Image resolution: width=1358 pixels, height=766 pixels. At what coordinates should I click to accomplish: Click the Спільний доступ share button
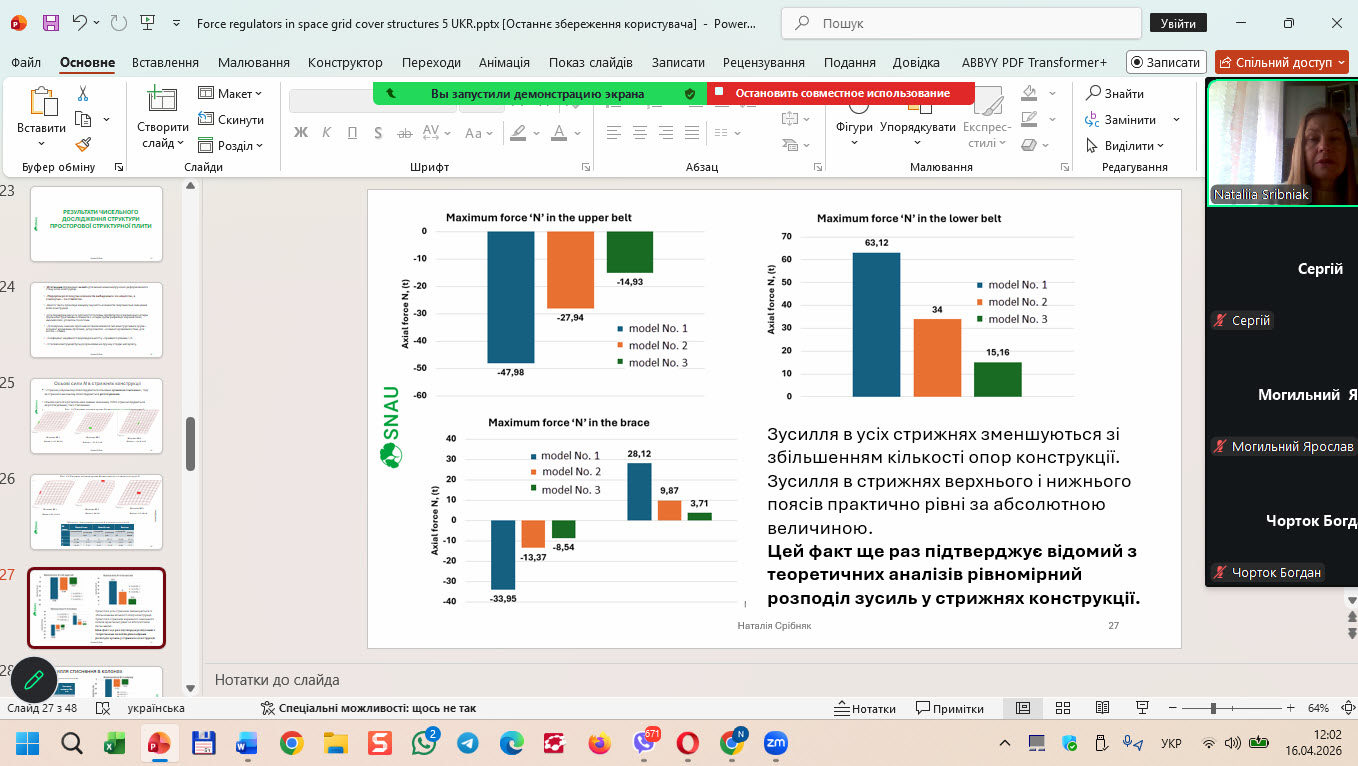point(1280,62)
